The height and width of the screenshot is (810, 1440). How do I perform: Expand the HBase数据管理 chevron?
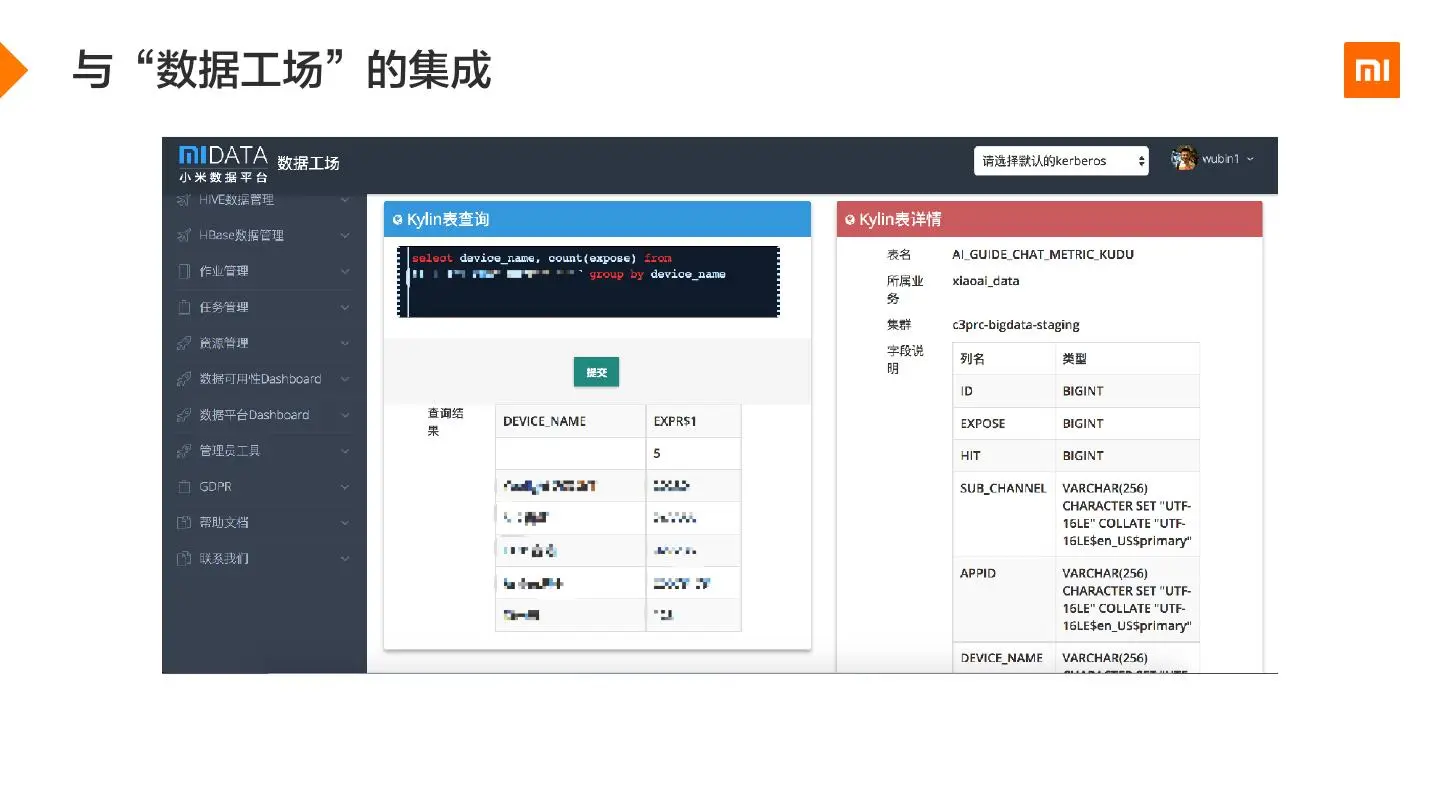tap(345, 236)
